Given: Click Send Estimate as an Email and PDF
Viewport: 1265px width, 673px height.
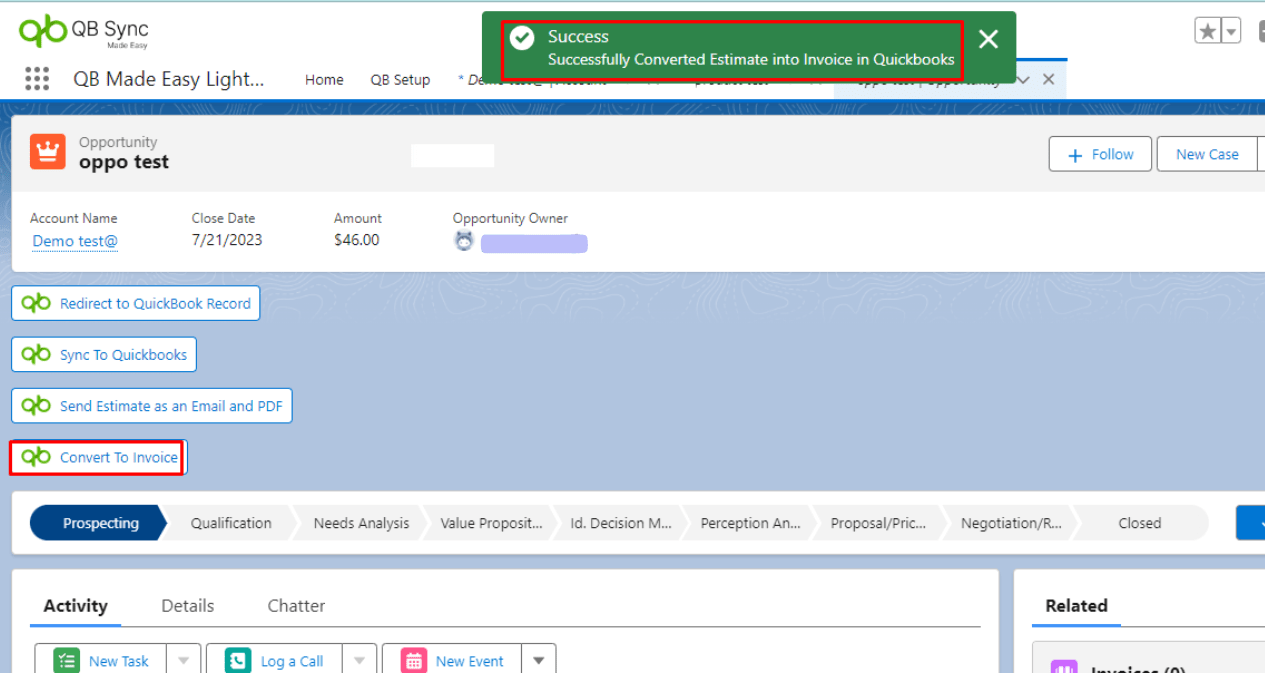Looking at the screenshot, I should (152, 406).
